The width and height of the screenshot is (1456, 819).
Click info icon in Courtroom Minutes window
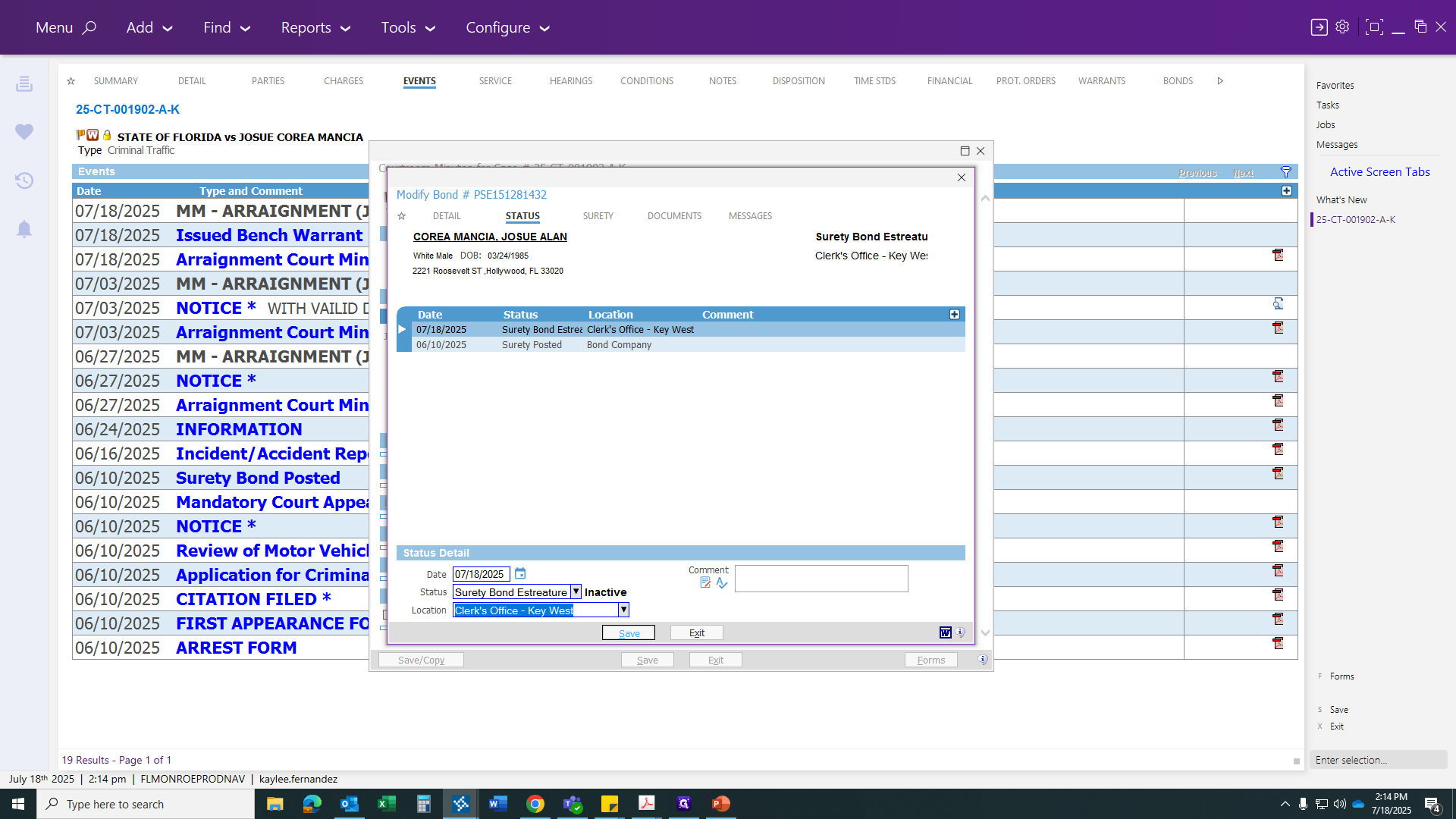coord(983,660)
